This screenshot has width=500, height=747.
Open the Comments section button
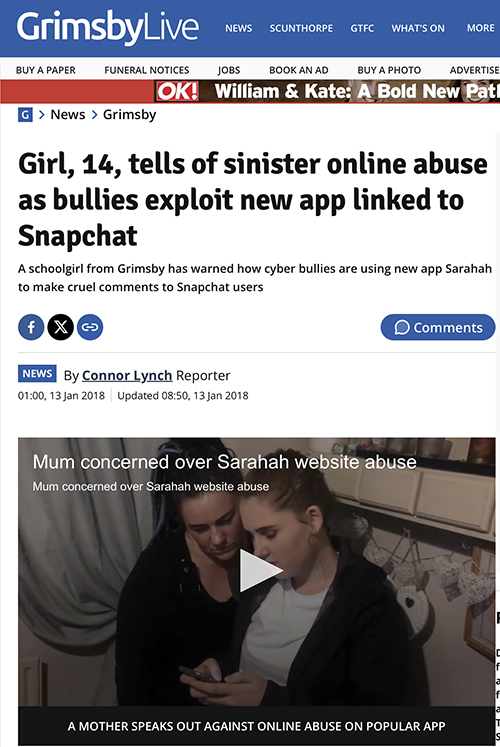[438, 327]
